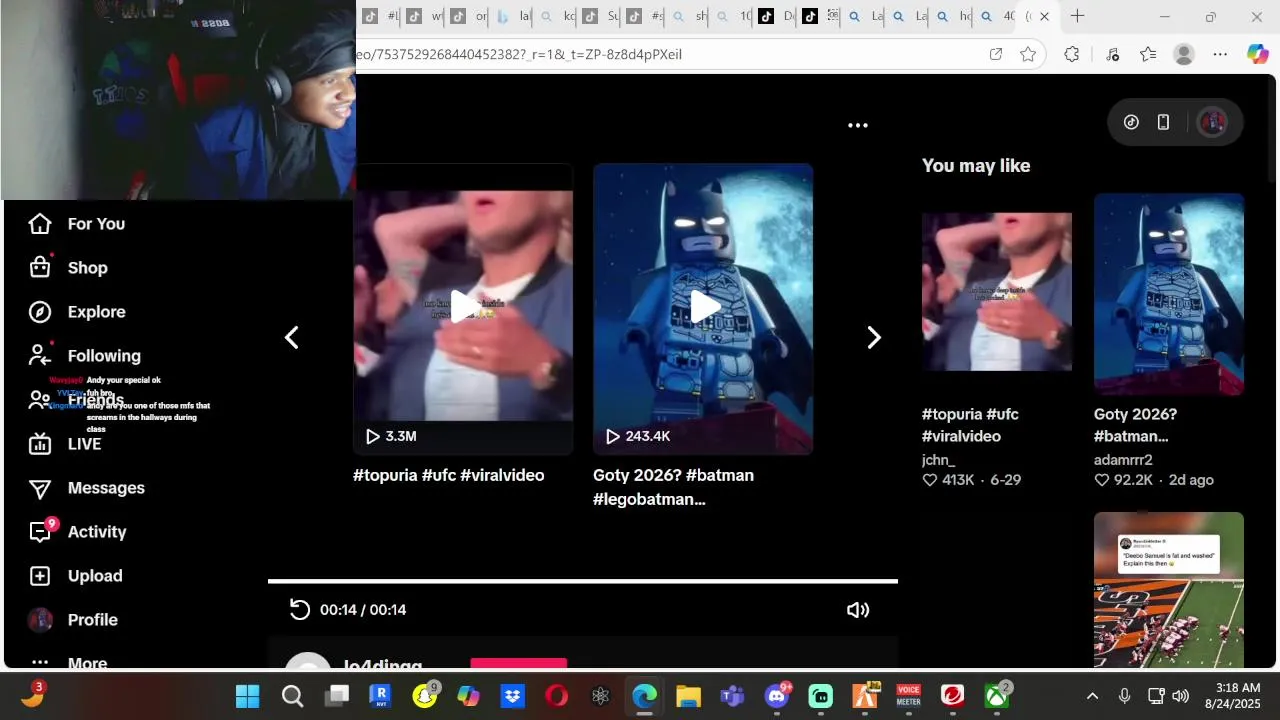Image resolution: width=1280 pixels, height=720 pixels.
Task: Open Goty 2026? #batman title in sidebar list
Action: click(1135, 425)
